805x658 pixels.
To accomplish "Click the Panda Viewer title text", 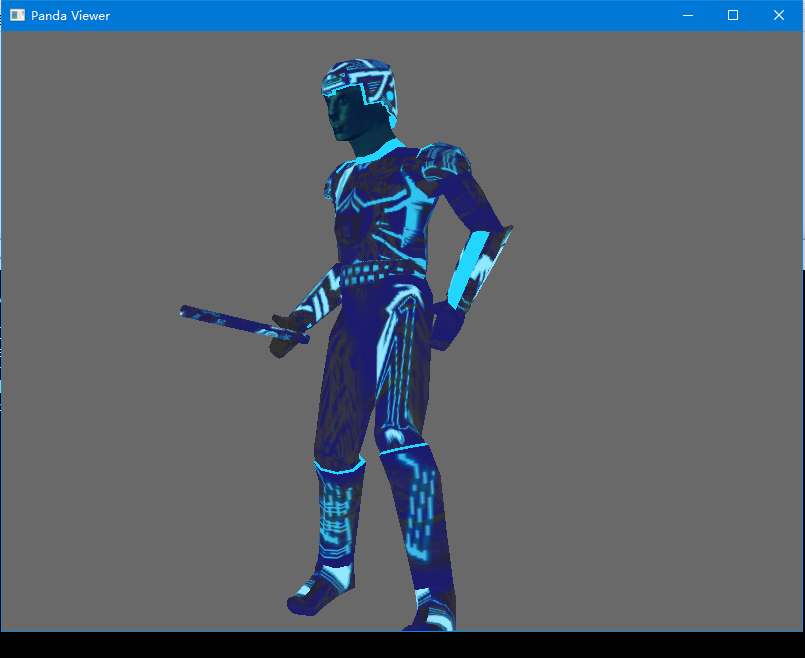I will (70, 16).
